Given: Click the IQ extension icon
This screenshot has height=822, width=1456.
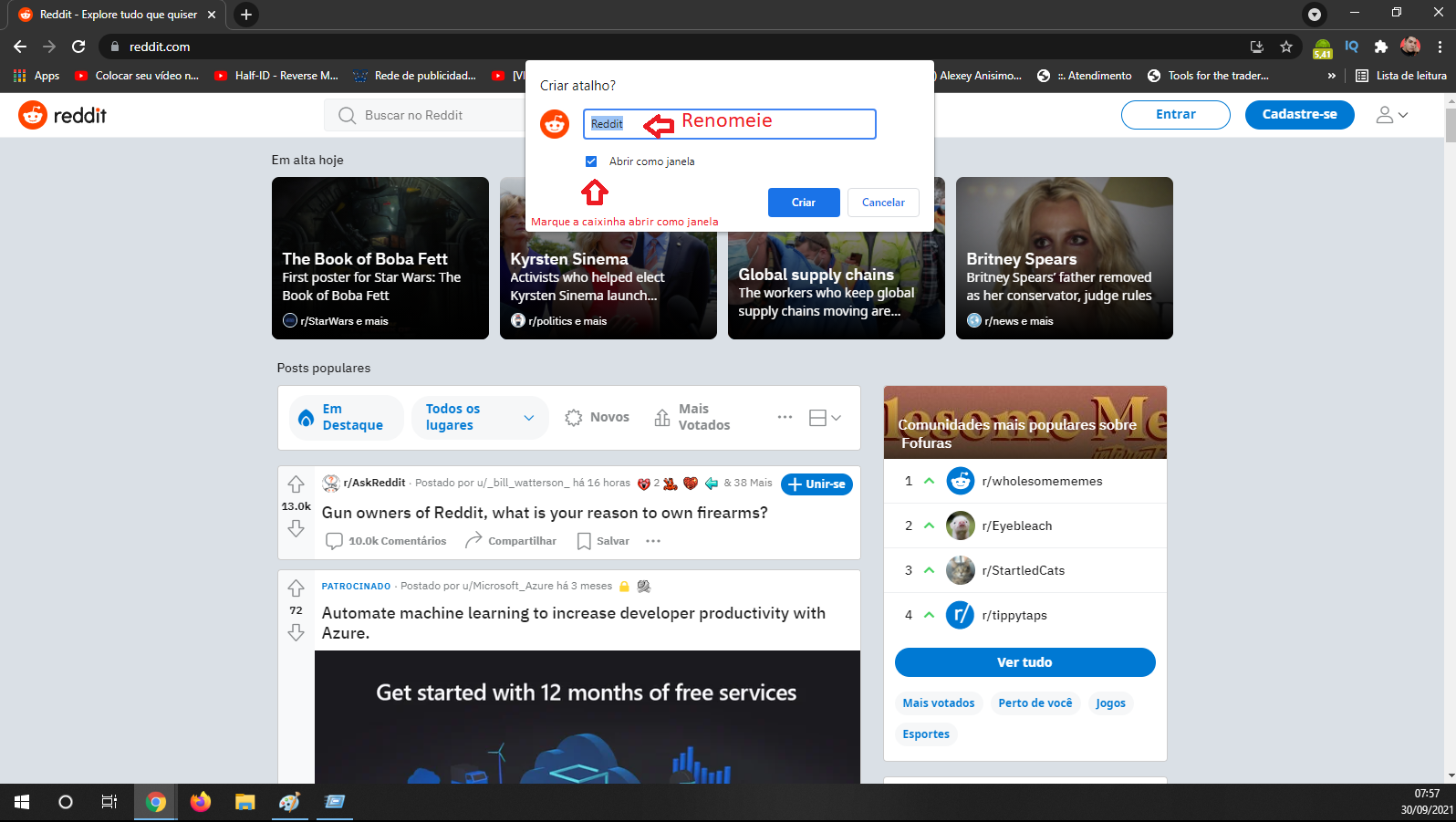Looking at the screenshot, I should pos(1351,47).
